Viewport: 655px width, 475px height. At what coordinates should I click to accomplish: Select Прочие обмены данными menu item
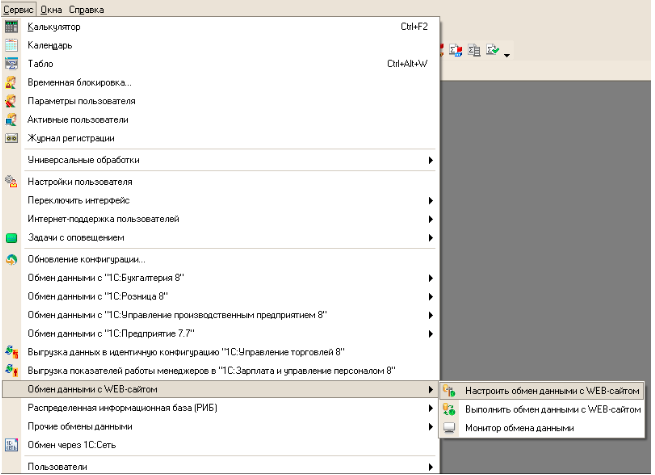[221, 427]
